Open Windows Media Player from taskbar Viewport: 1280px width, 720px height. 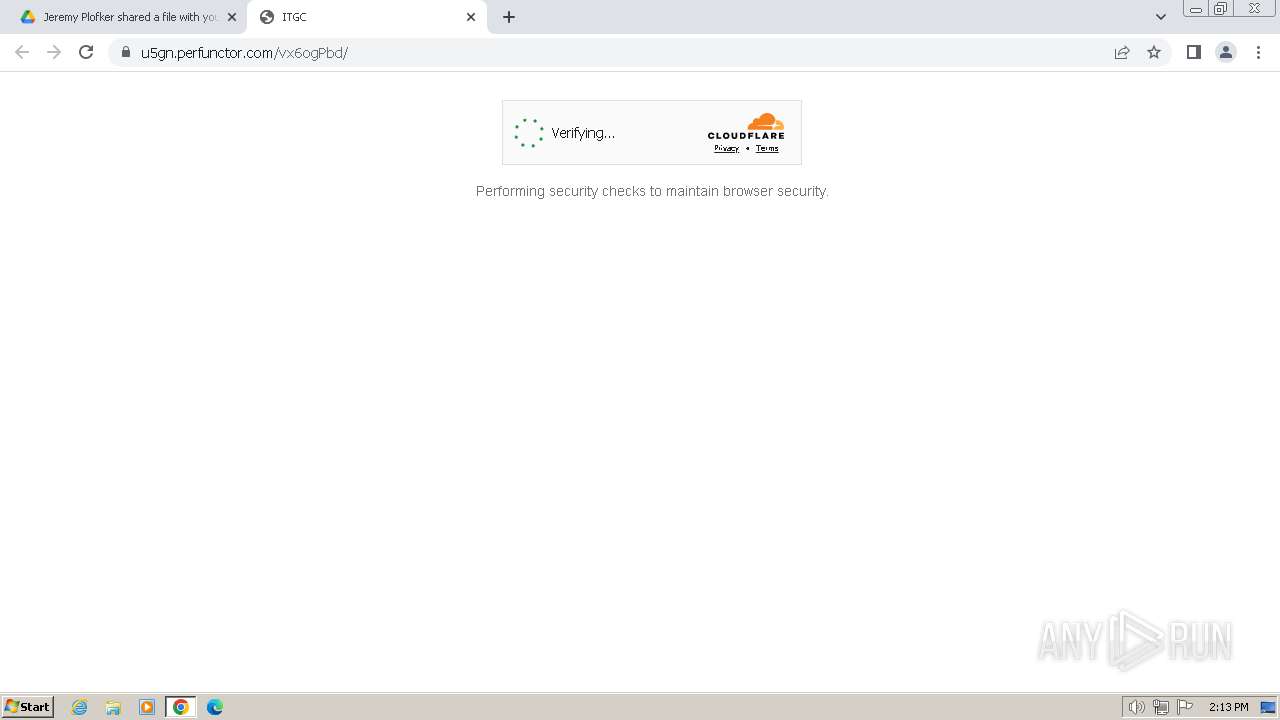[147, 707]
